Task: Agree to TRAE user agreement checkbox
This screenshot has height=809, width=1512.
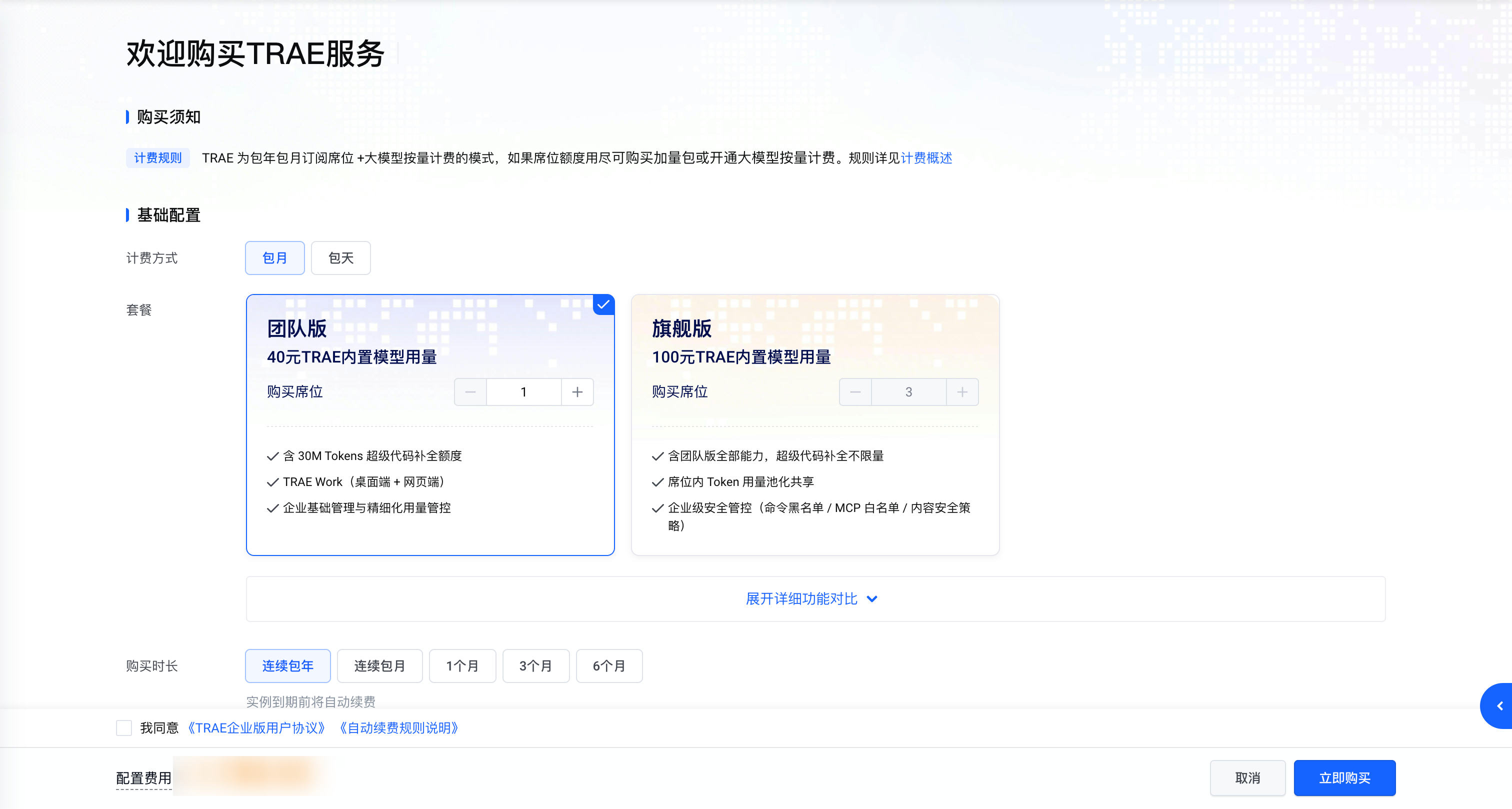Action: click(x=124, y=728)
